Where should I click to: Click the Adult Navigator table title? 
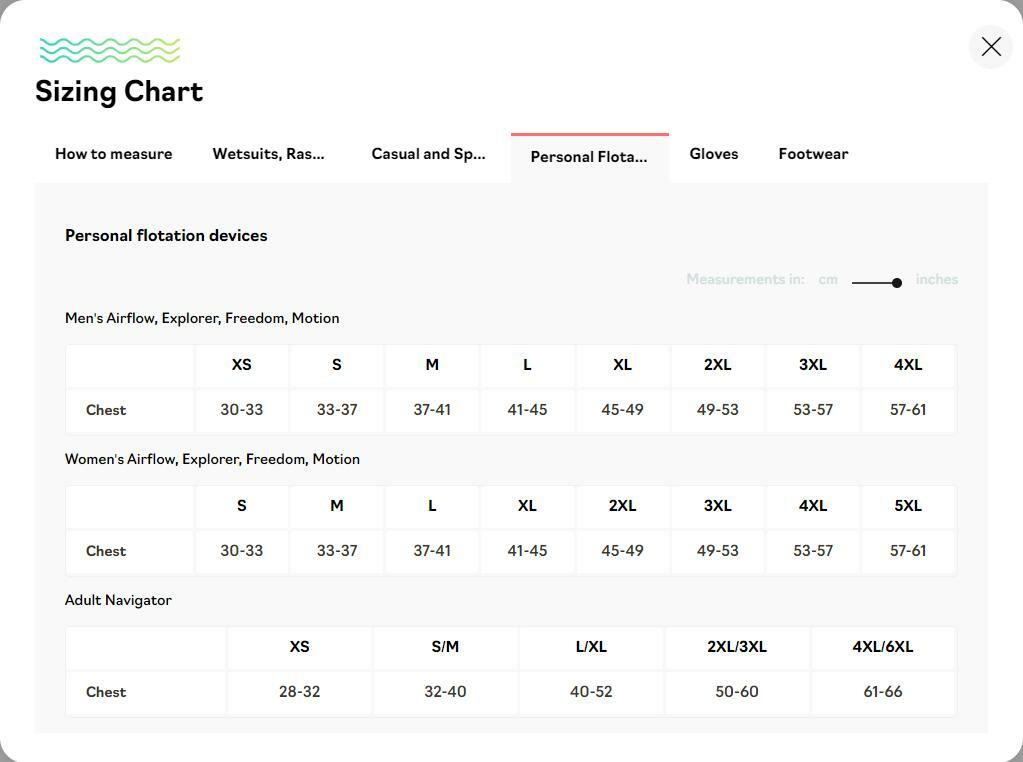118,600
